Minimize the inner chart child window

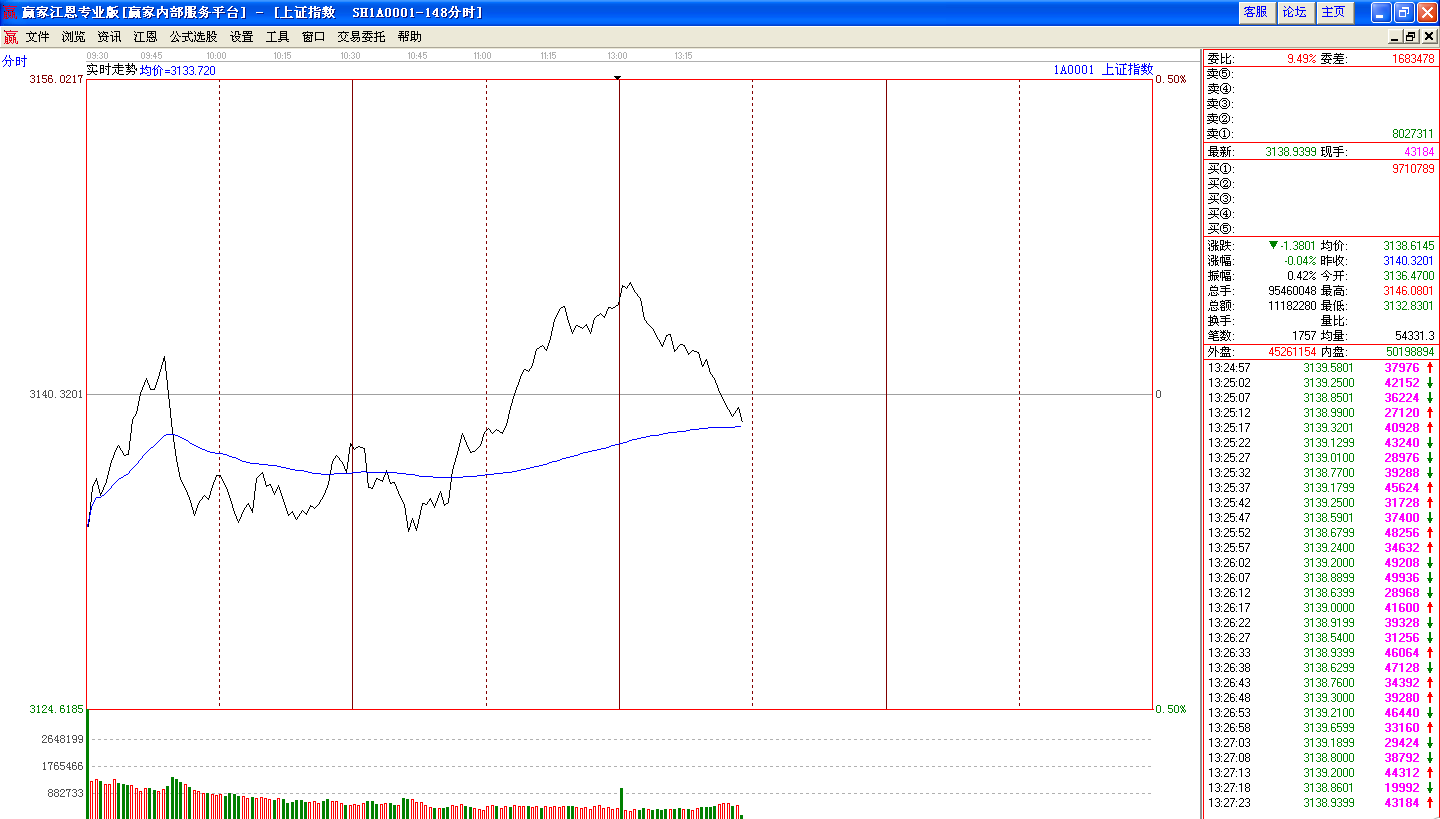click(x=1395, y=36)
